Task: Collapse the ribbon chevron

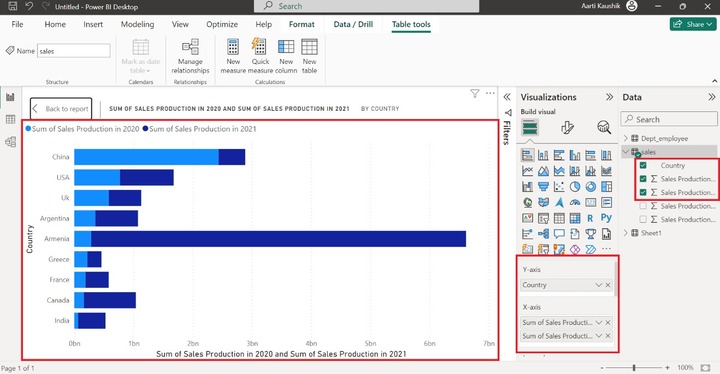Action: [x=714, y=81]
